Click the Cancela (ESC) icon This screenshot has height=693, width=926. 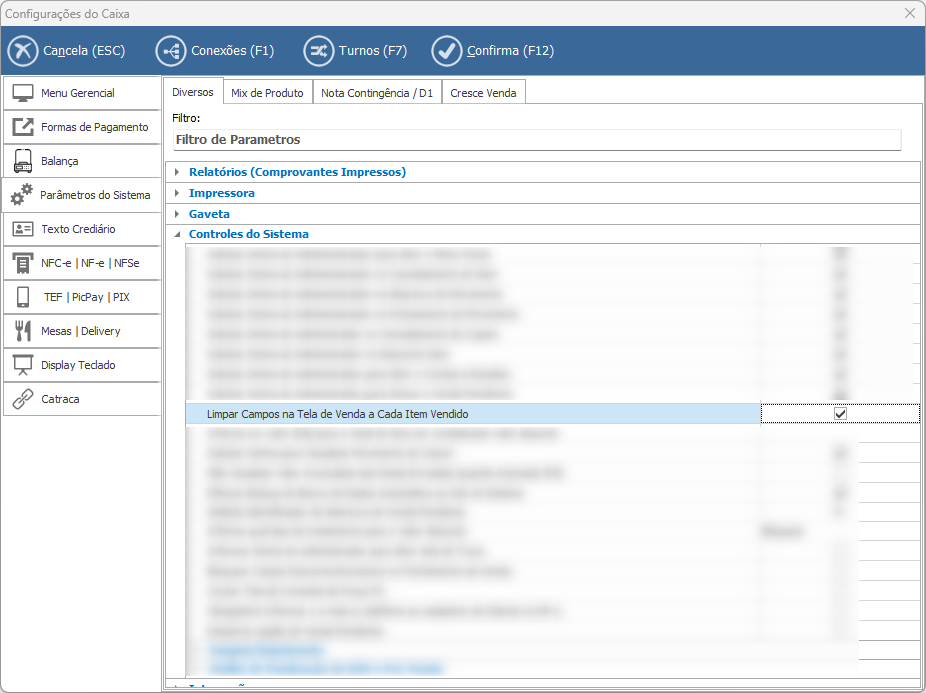[22, 51]
